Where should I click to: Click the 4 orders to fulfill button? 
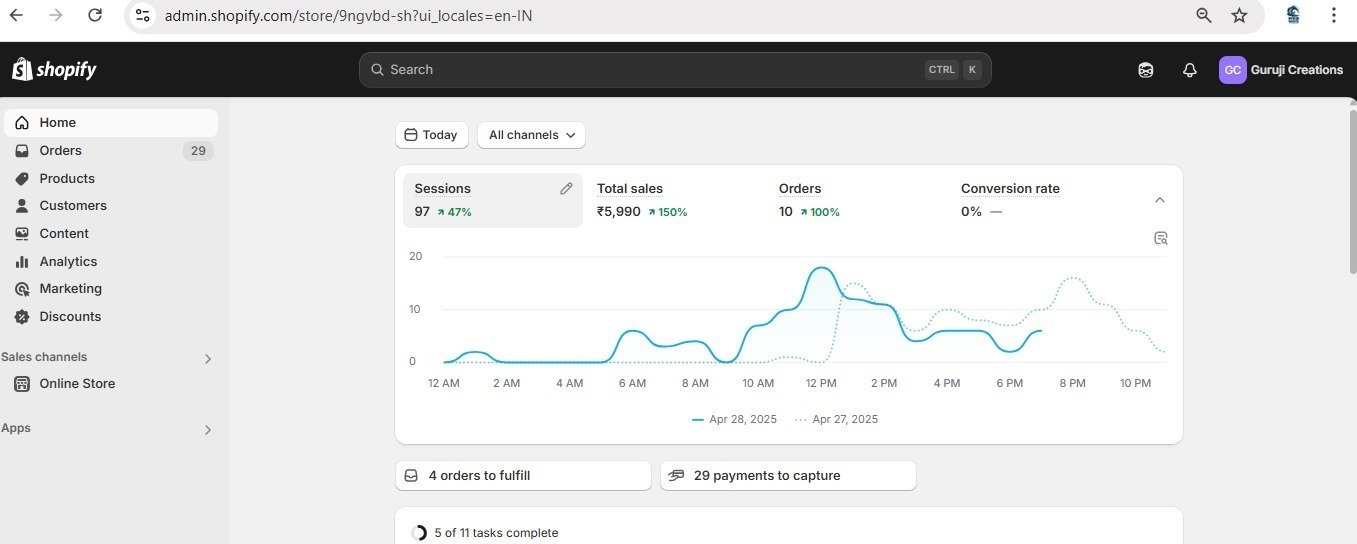click(x=523, y=476)
